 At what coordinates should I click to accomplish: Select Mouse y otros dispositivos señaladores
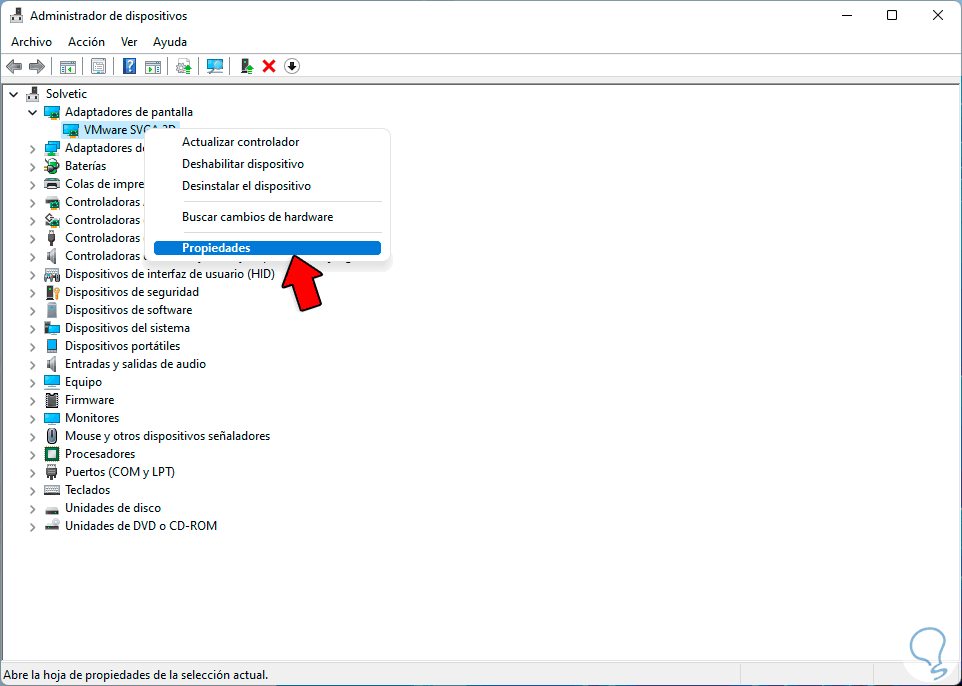[x=167, y=436]
